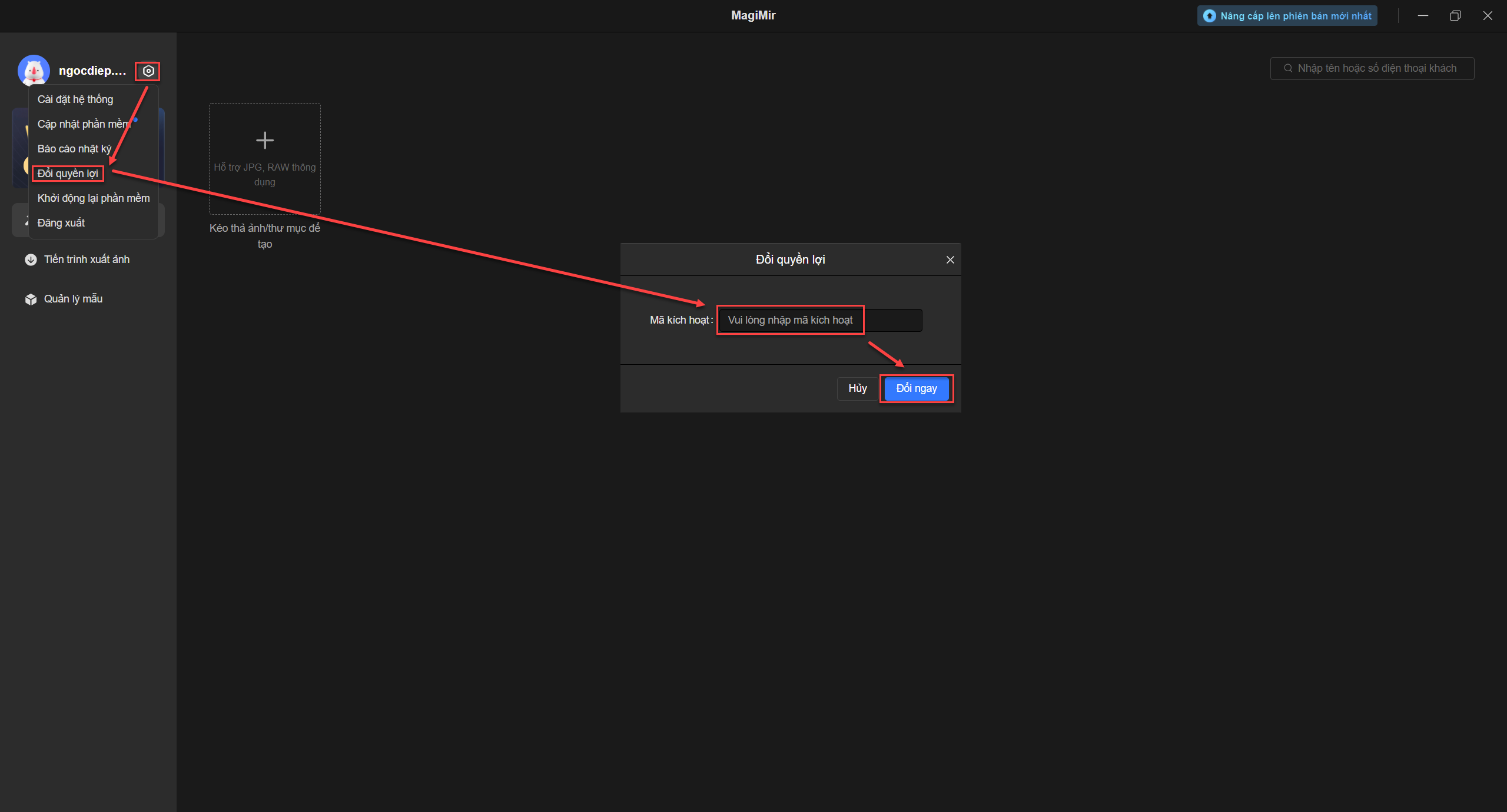Image resolution: width=1507 pixels, height=812 pixels.
Task: Choose Khởi động lại phần mềm
Action: [x=94, y=198]
